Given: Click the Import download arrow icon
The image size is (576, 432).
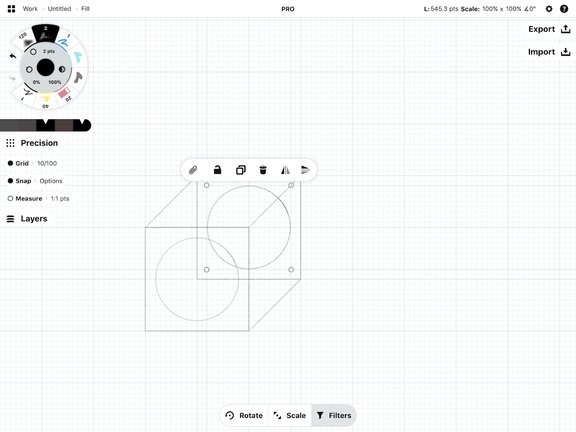Looking at the screenshot, I should pos(566,52).
